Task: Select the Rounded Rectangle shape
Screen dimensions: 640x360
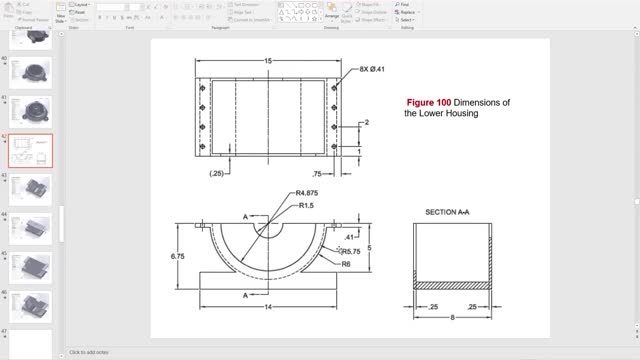Action: point(314,5)
